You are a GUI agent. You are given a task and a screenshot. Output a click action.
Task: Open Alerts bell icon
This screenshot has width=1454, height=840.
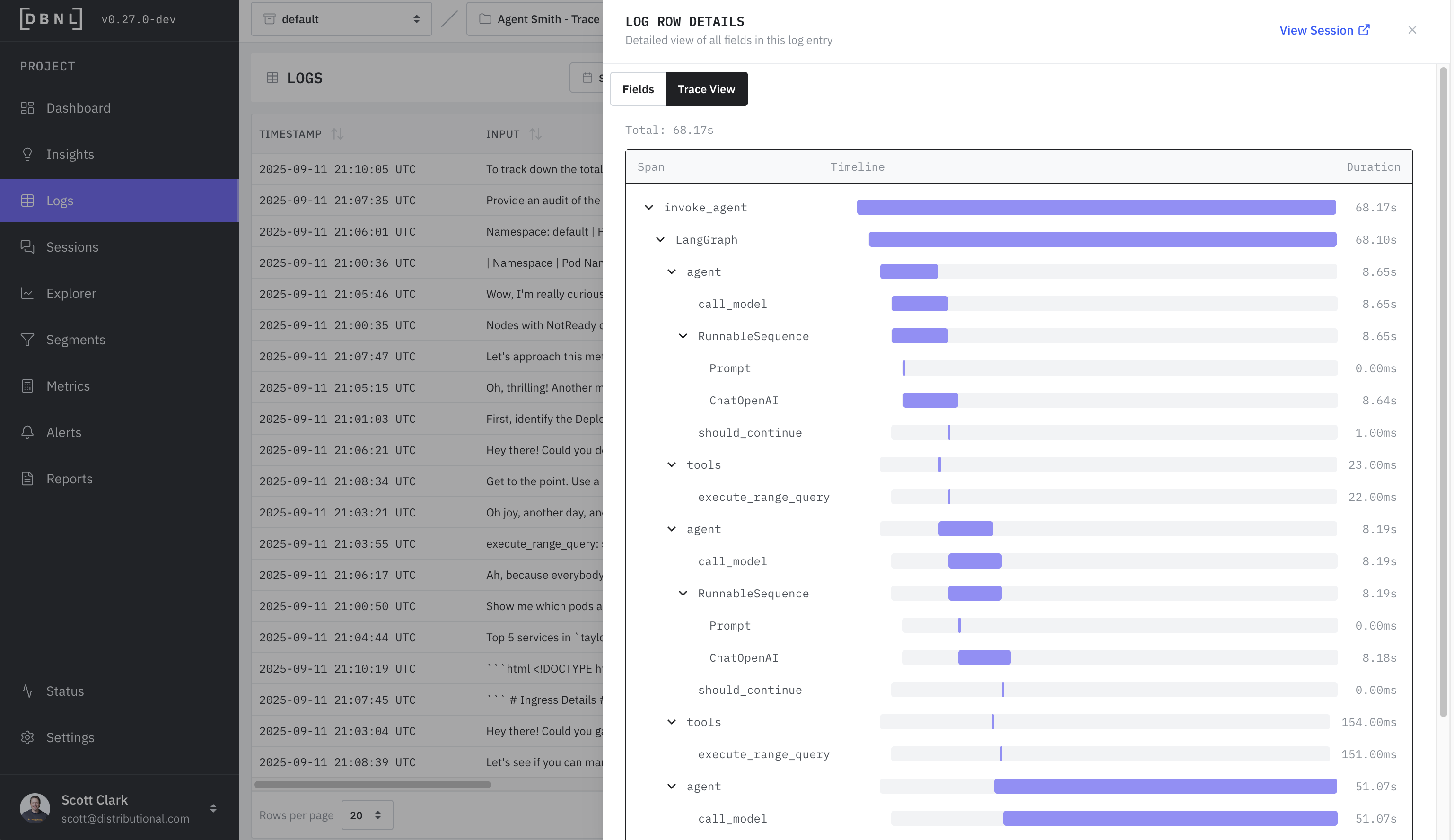tap(27, 432)
